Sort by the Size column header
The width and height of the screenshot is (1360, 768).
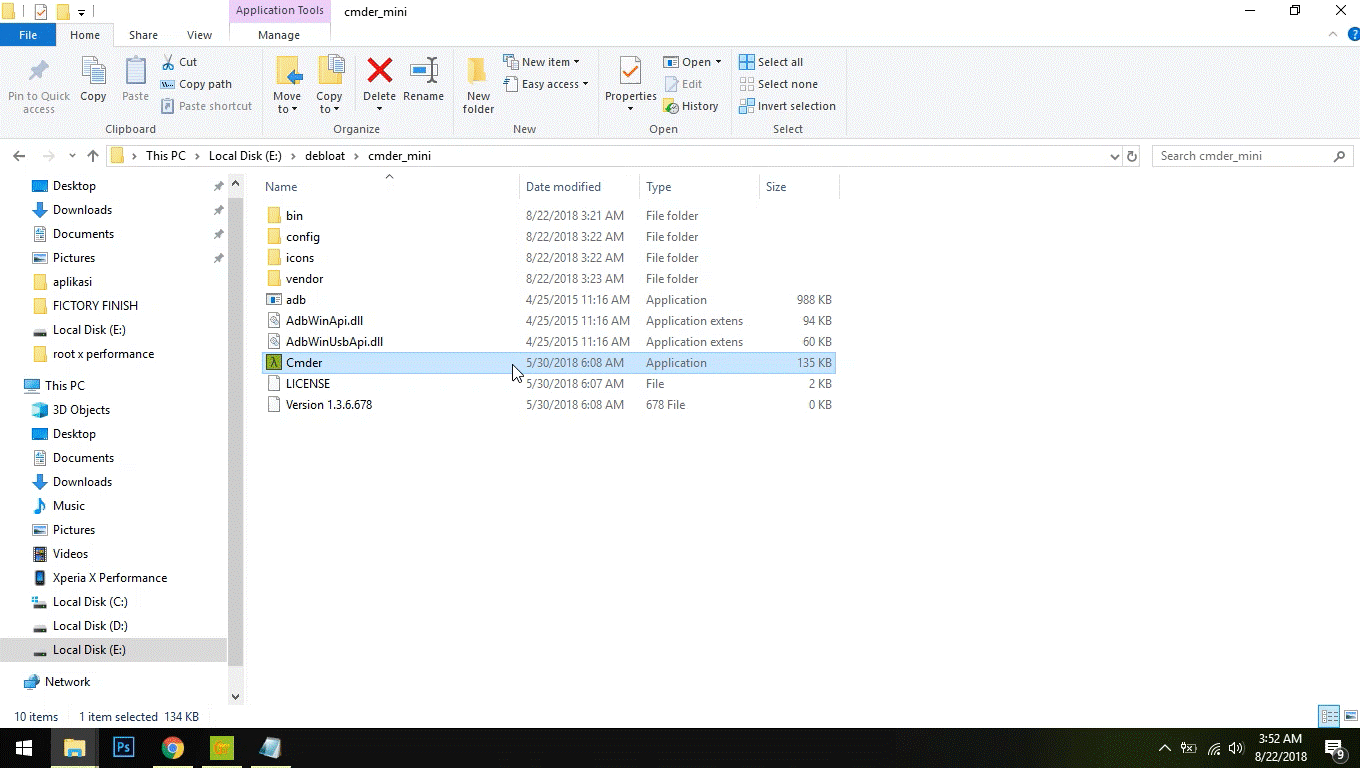click(x=776, y=187)
